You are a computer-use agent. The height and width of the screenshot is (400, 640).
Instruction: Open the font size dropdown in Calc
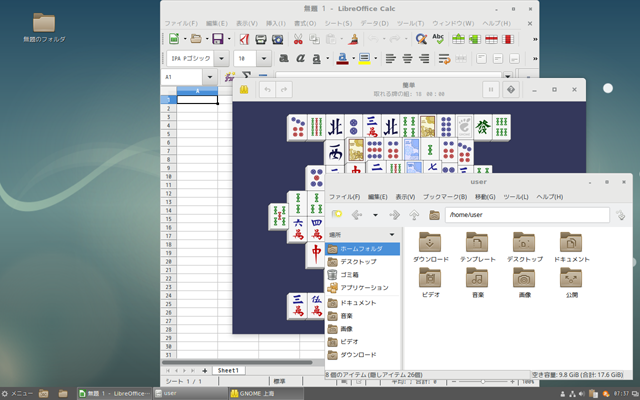(x=264, y=58)
